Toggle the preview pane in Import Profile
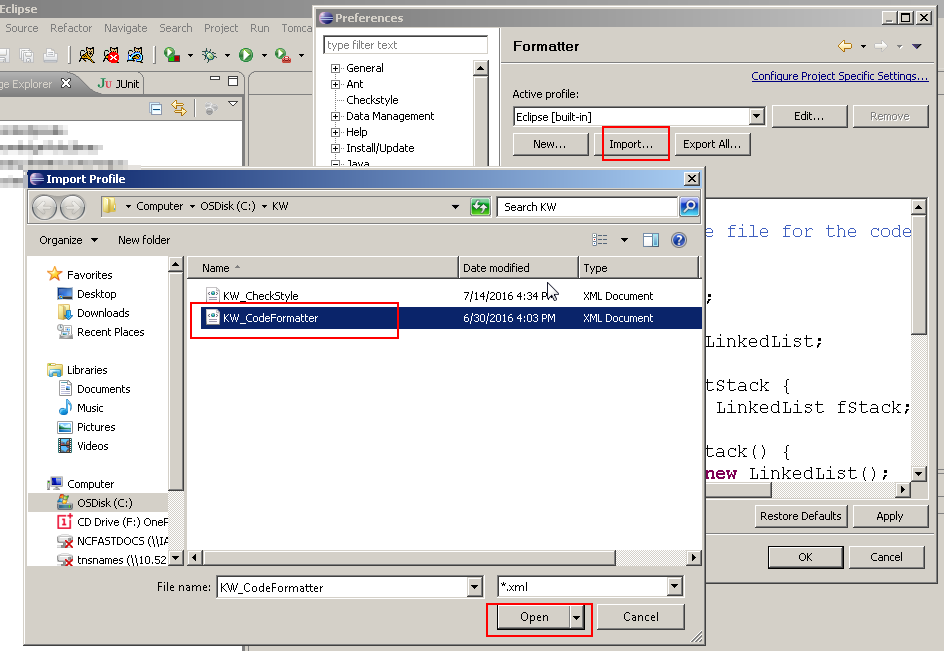The width and height of the screenshot is (944, 651). tap(649, 240)
